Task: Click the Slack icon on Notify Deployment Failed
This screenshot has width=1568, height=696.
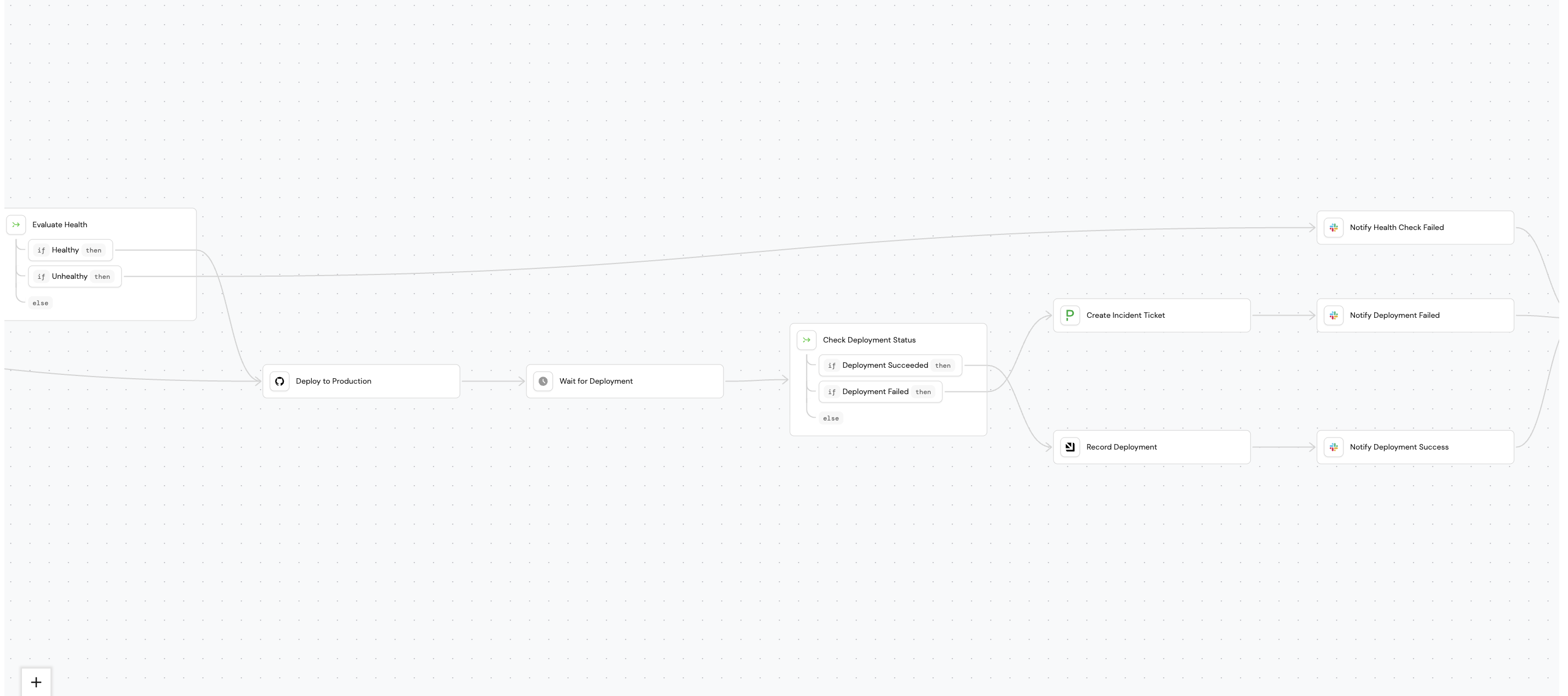Action: [1334, 315]
